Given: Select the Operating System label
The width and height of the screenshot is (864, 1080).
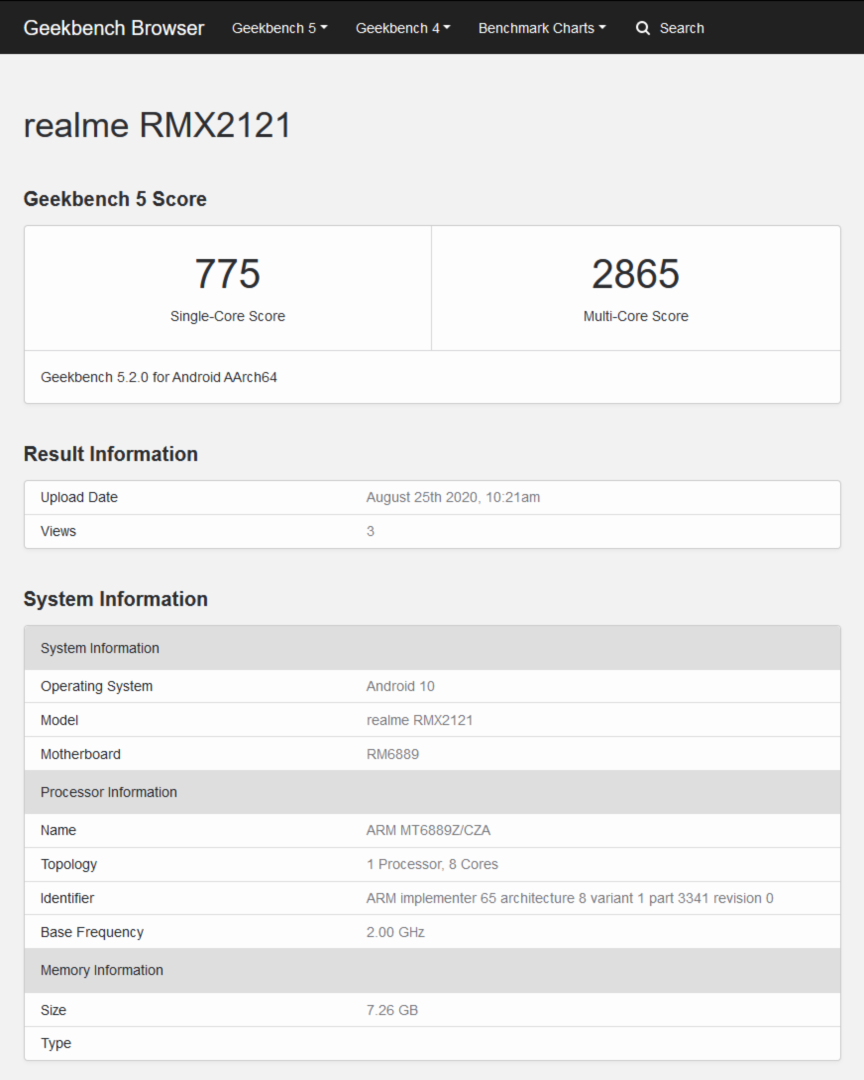Looking at the screenshot, I should point(96,686).
